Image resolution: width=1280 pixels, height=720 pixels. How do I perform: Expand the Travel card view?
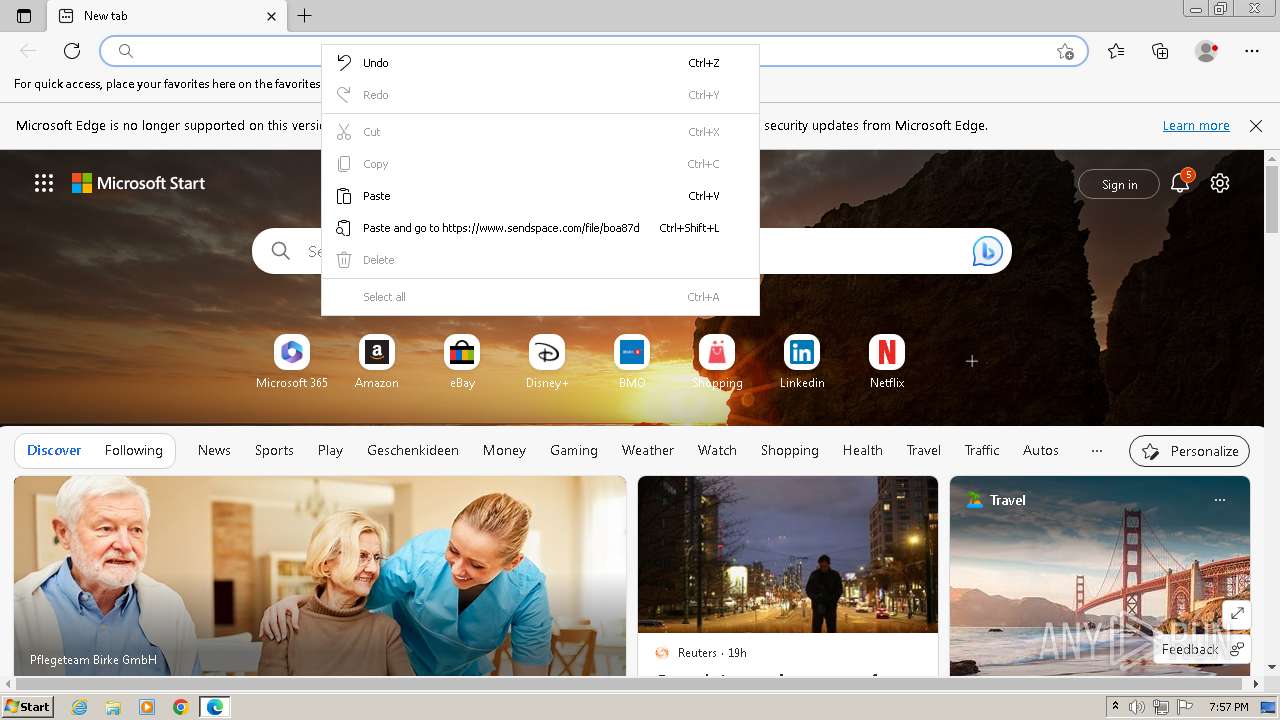click(x=1237, y=614)
